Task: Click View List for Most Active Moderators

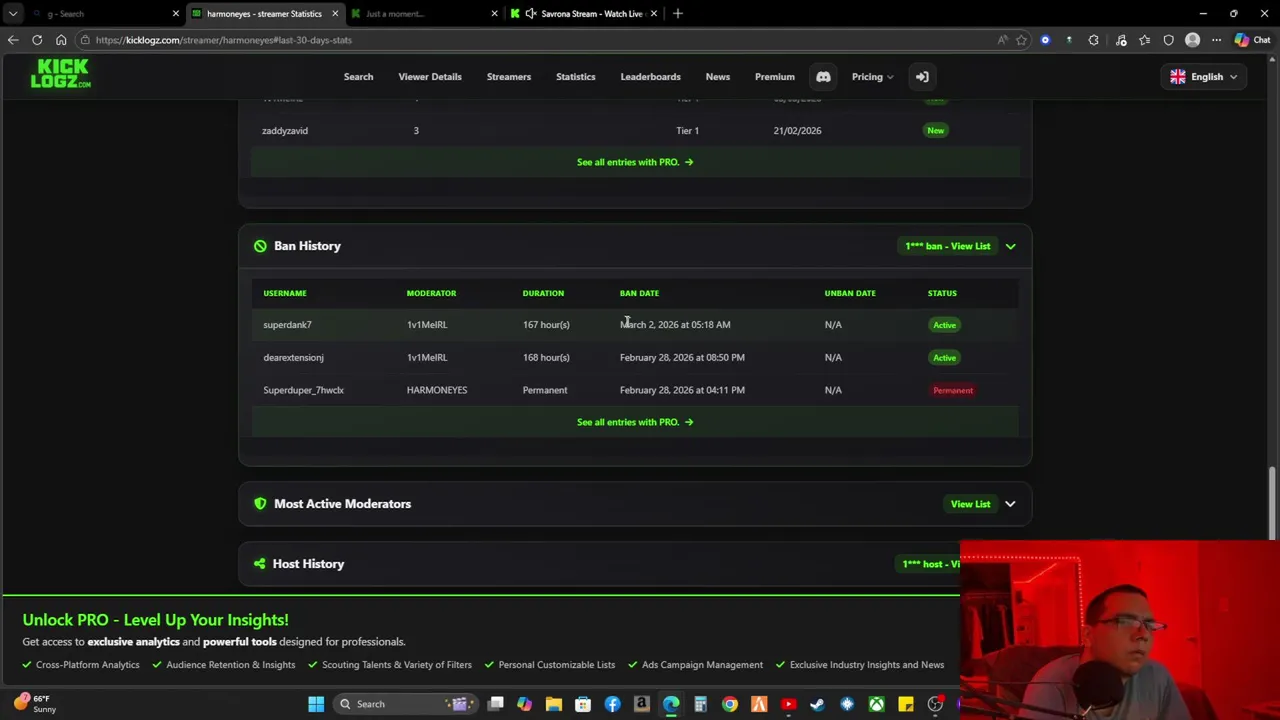Action: pyautogui.click(x=970, y=504)
